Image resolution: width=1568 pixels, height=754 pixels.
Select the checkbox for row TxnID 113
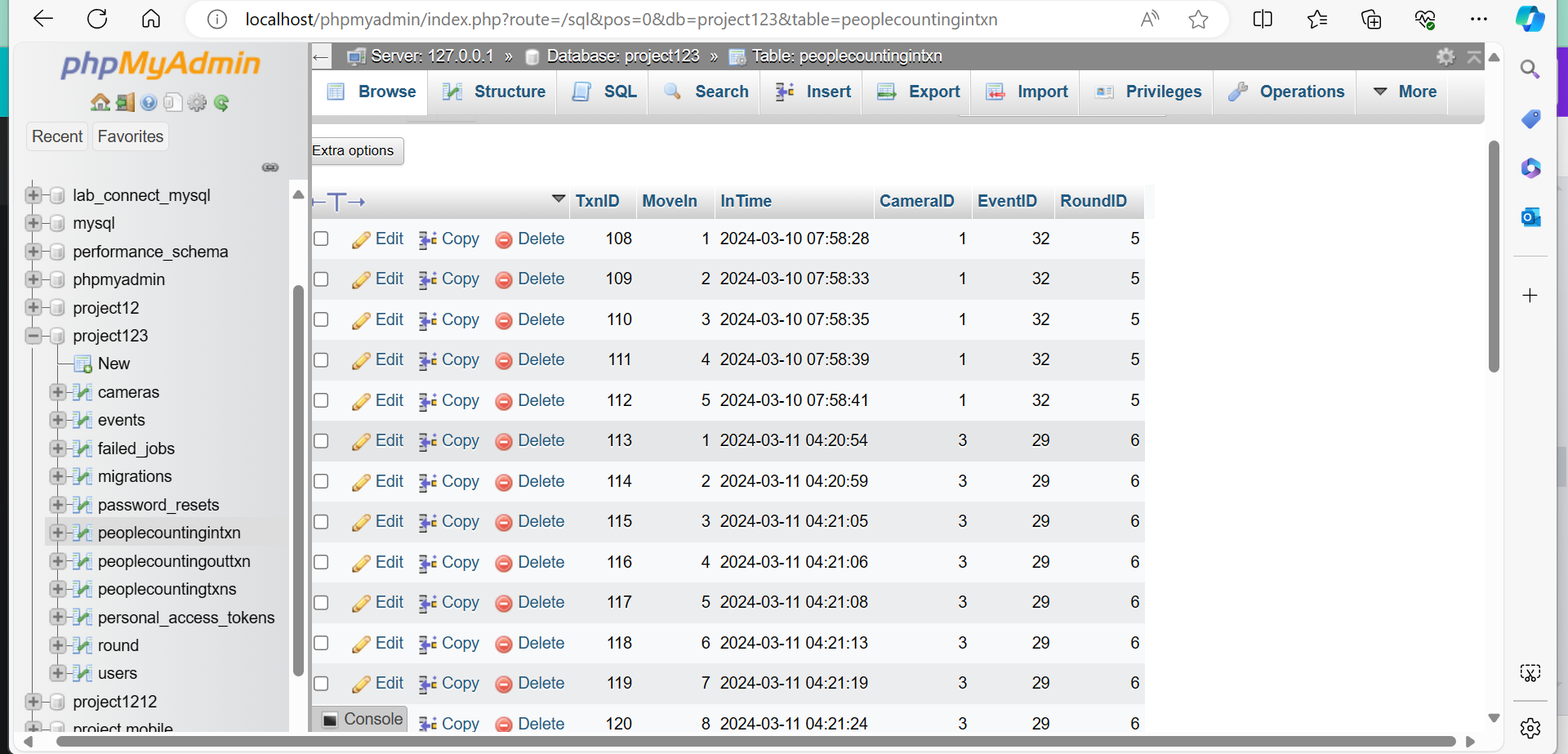point(321,441)
